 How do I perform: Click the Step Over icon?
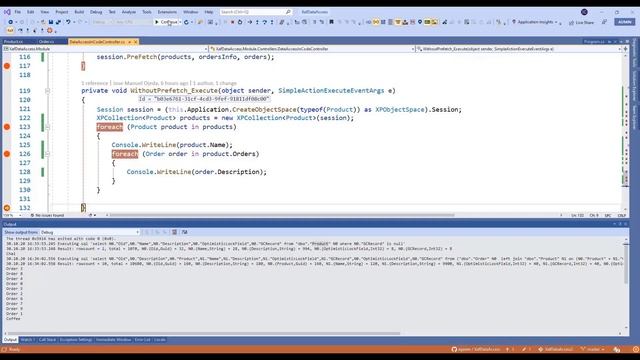pyautogui.click(x=264, y=22)
